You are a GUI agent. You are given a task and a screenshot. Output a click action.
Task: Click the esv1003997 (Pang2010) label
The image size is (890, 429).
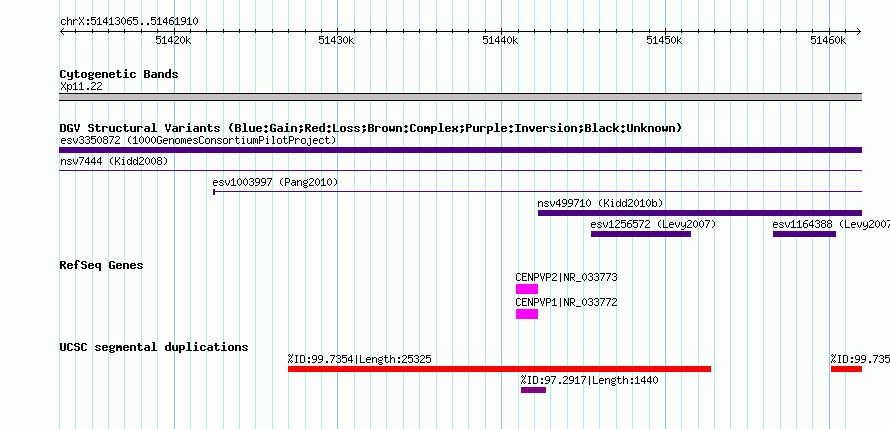click(275, 182)
